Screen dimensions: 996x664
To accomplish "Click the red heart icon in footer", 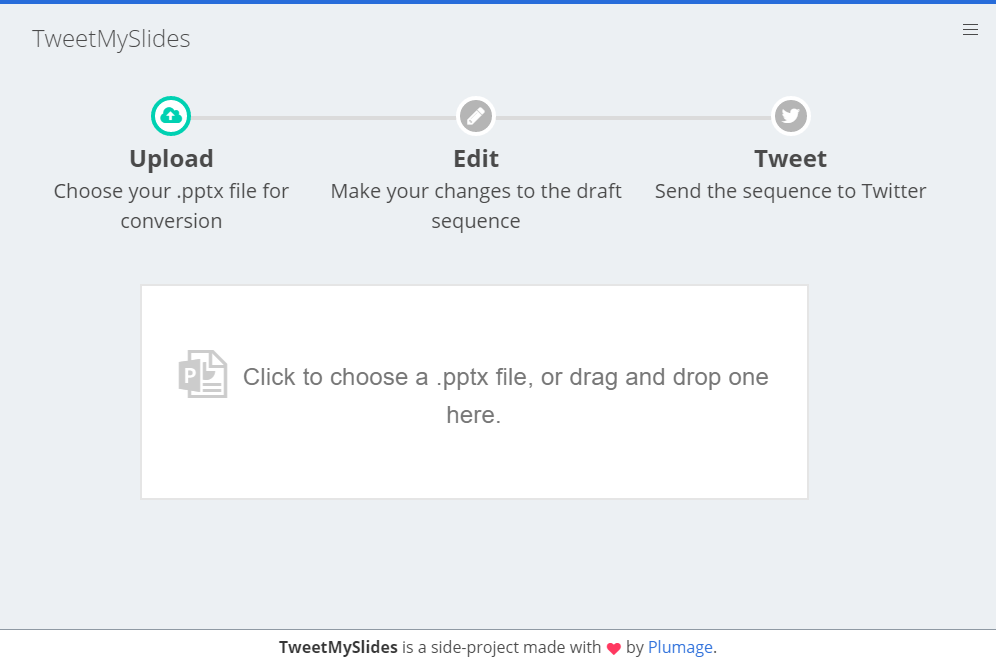I will click(614, 648).
